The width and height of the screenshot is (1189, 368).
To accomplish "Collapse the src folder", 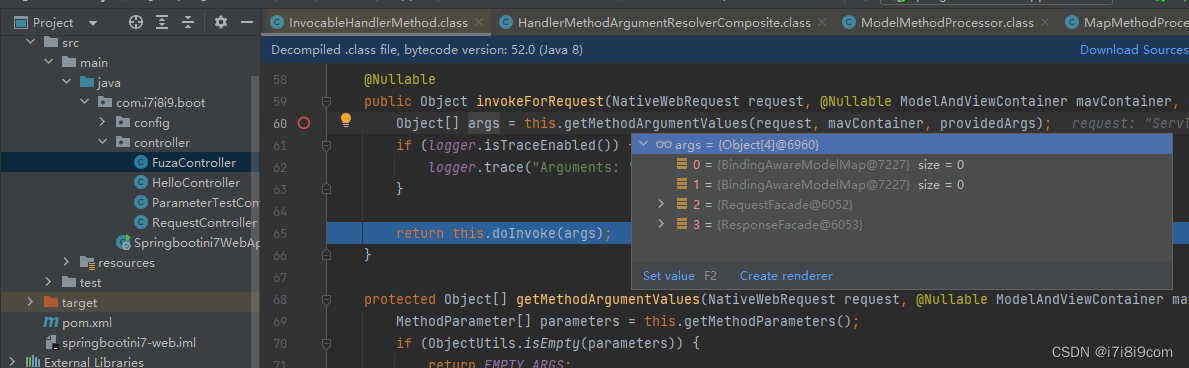I will [31, 42].
